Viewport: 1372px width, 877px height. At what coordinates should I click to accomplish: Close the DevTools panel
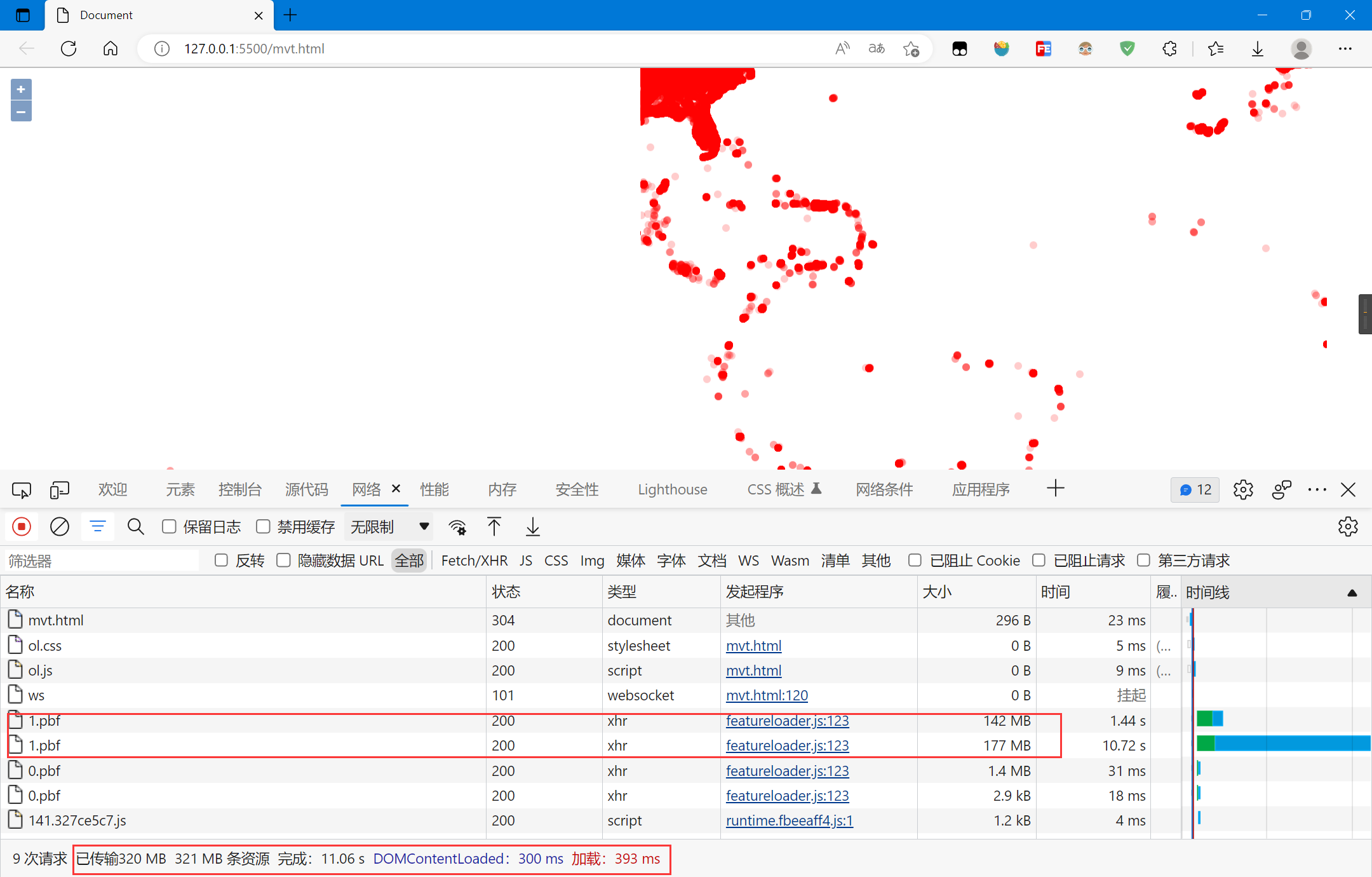[x=1348, y=490]
